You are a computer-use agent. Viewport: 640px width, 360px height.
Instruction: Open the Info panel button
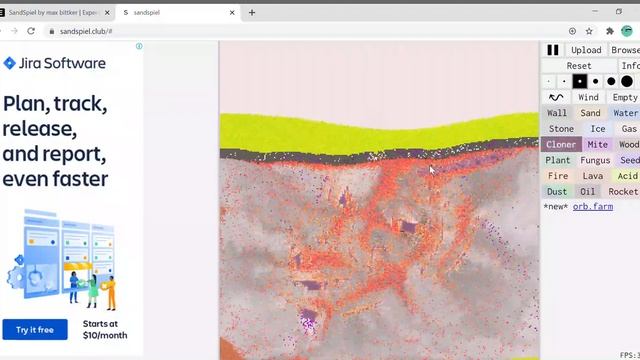click(x=630, y=66)
